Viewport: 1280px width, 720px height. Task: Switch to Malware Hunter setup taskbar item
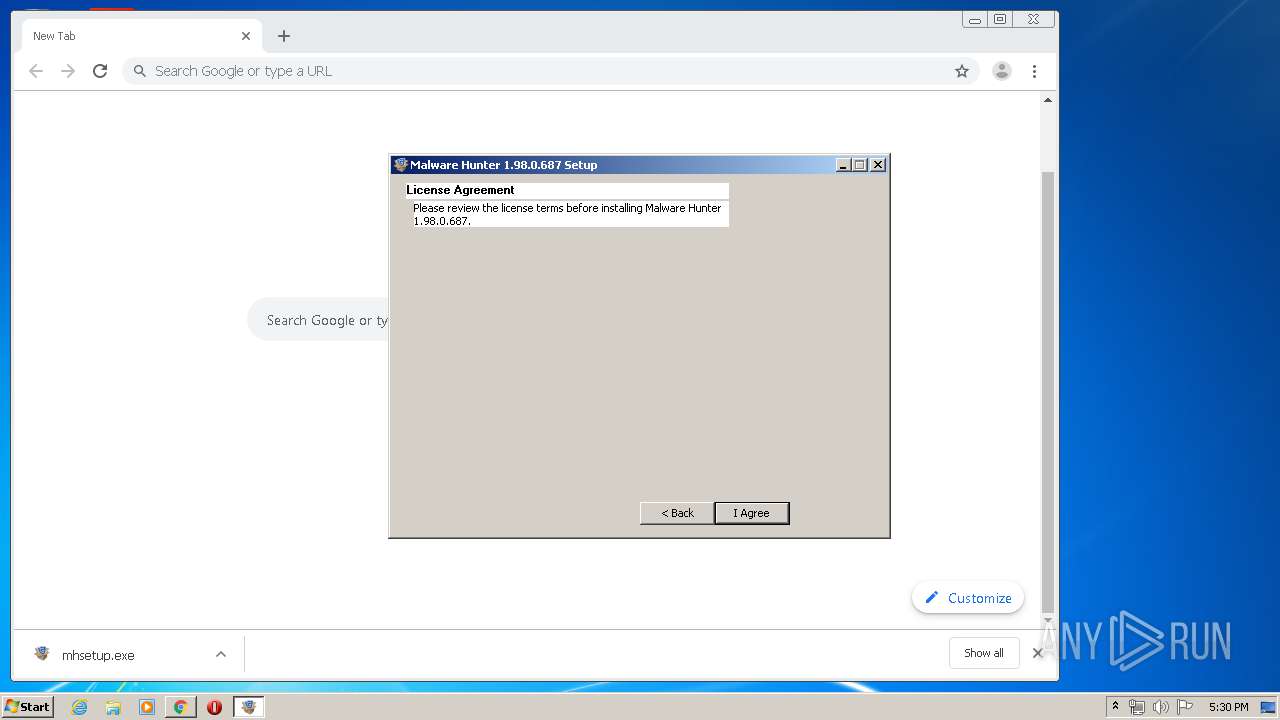pyautogui.click(x=249, y=707)
